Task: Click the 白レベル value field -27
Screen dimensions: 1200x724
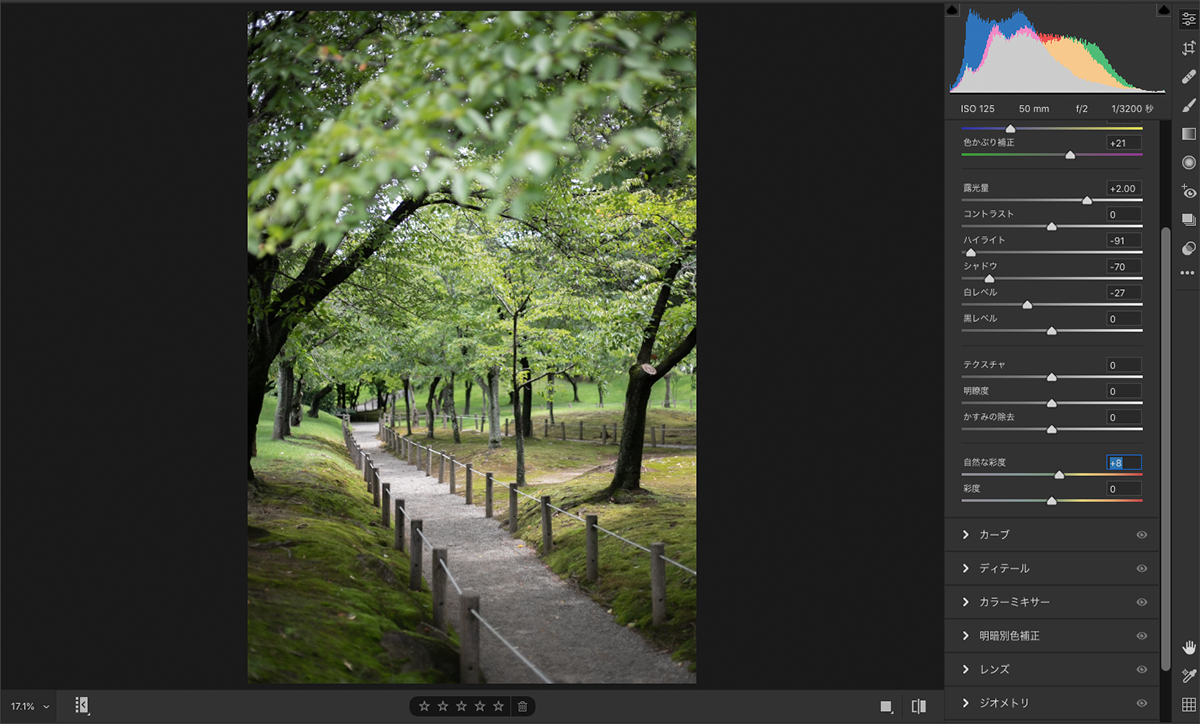Action: 1124,292
